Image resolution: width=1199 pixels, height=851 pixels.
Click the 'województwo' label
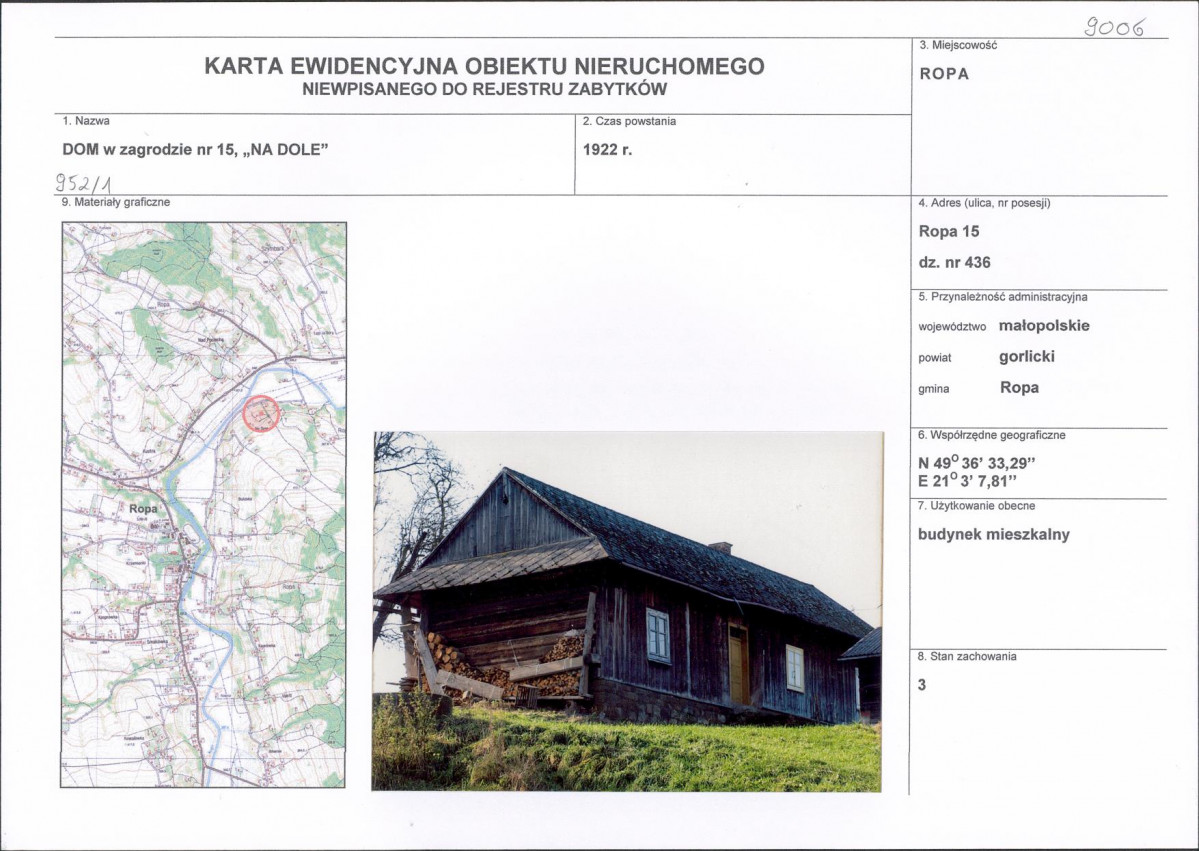point(952,327)
